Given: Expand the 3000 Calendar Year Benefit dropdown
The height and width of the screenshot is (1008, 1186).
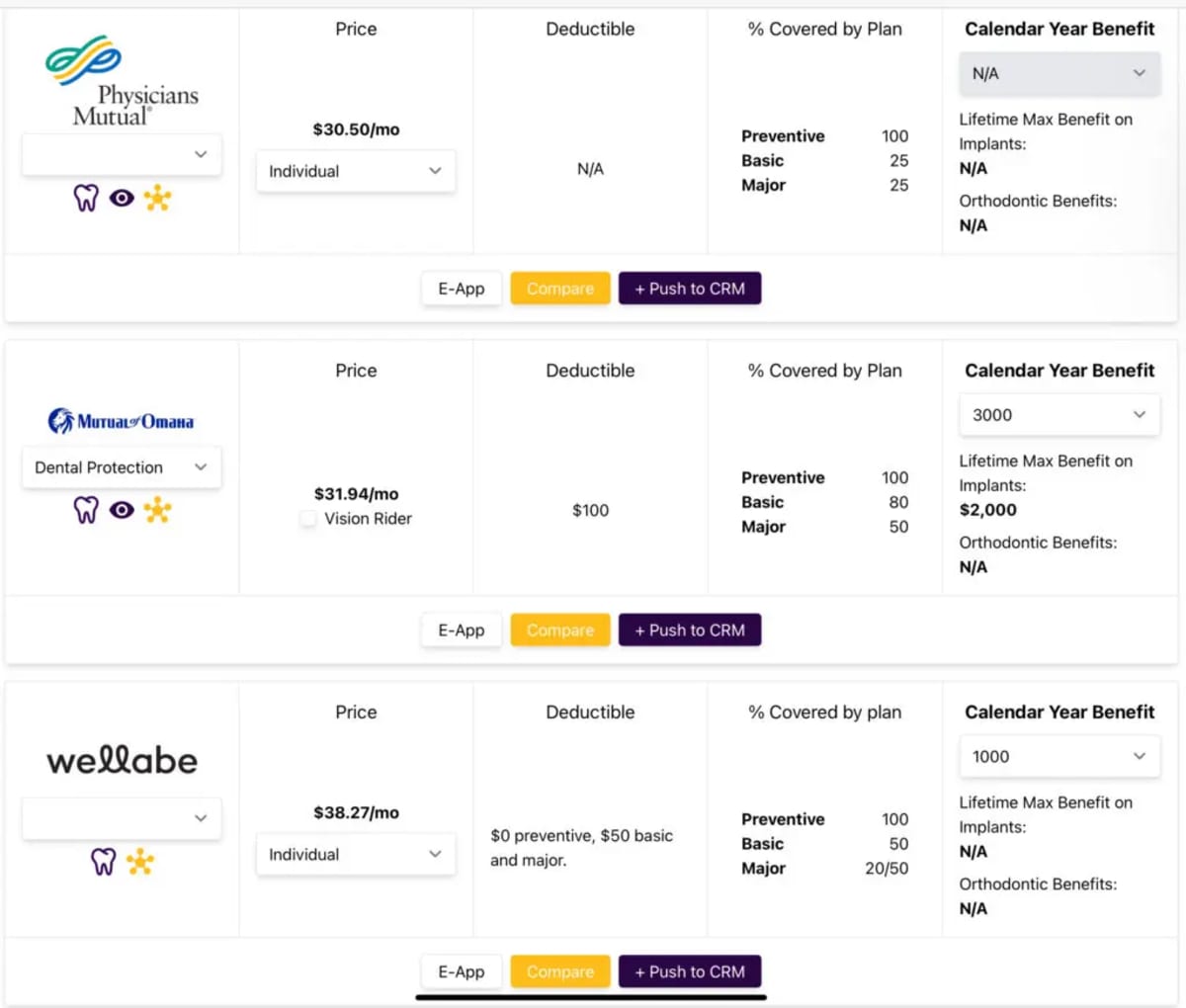Looking at the screenshot, I should (1059, 415).
